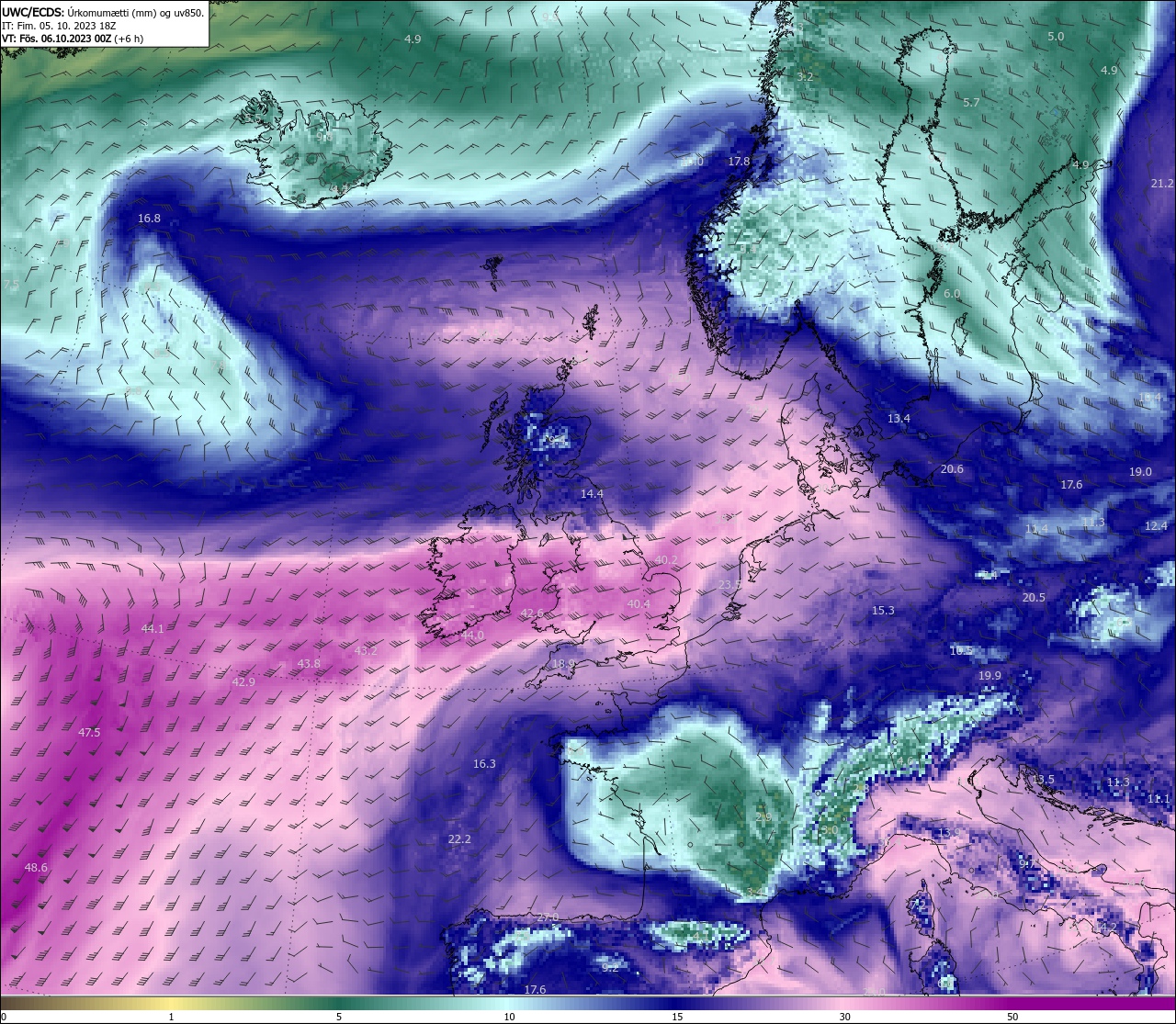Click the 43.8 value map label
The width and height of the screenshot is (1176, 1024).
coord(309,664)
